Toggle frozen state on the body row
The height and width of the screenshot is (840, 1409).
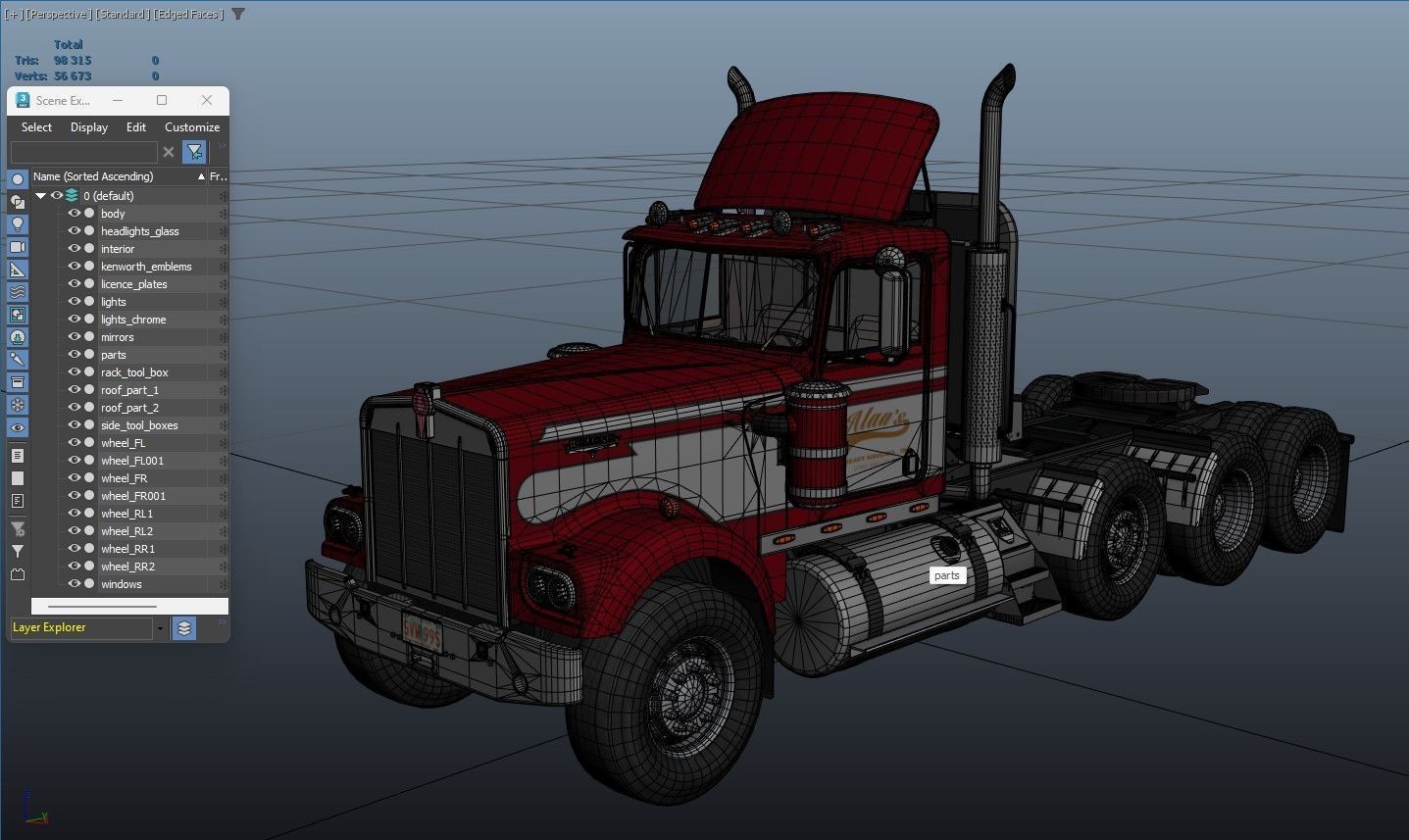[x=223, y=214]
